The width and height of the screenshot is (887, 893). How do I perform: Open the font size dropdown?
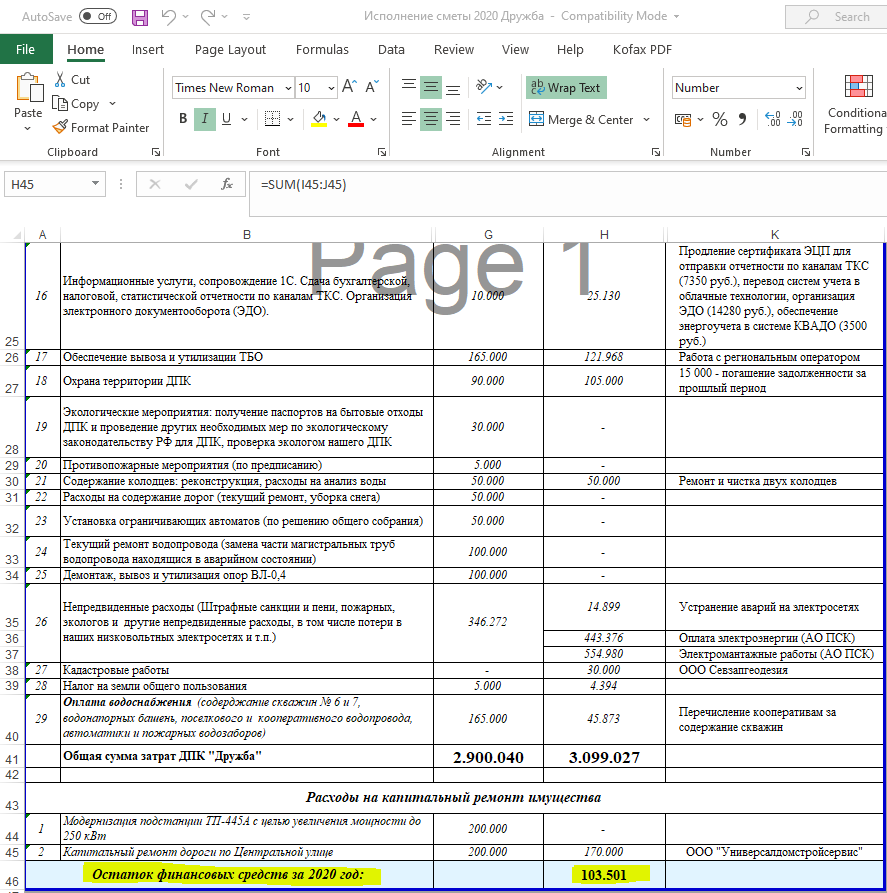(x=331, y=88)
